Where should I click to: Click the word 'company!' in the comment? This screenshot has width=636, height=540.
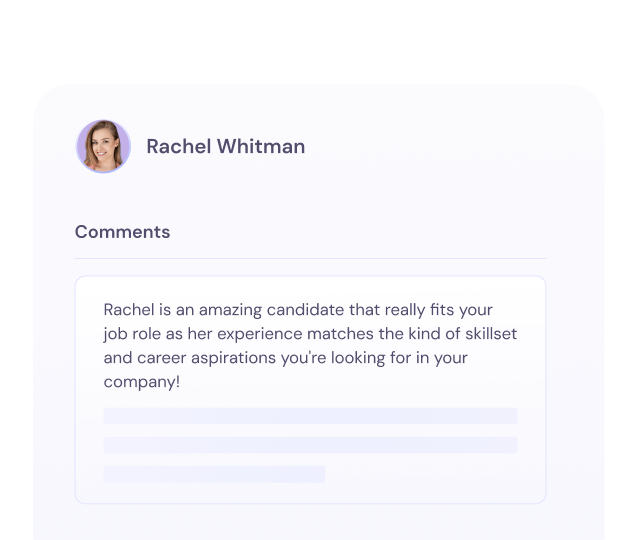tap(142, 382)
